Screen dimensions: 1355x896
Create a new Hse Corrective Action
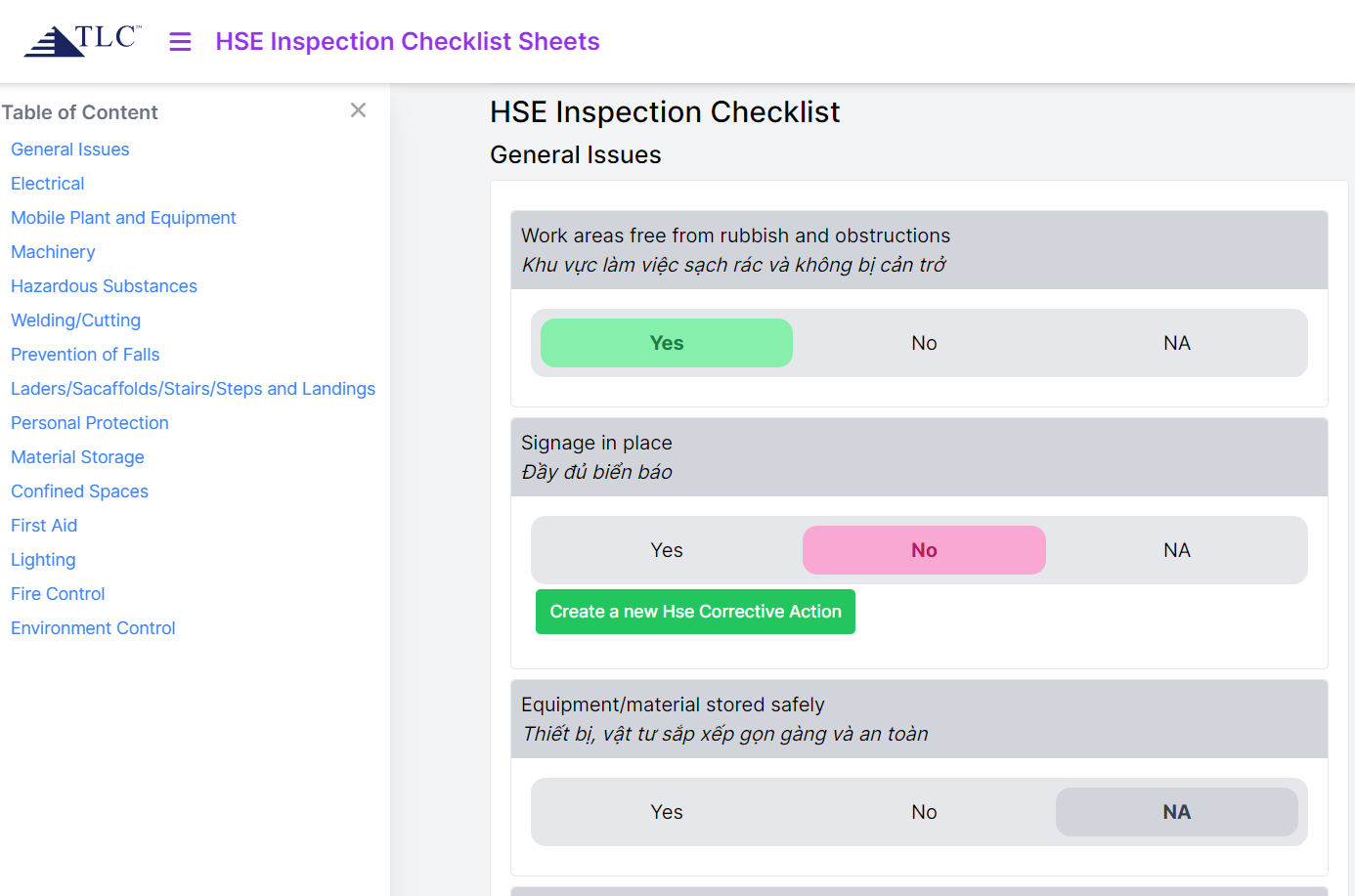pos(695,612)
